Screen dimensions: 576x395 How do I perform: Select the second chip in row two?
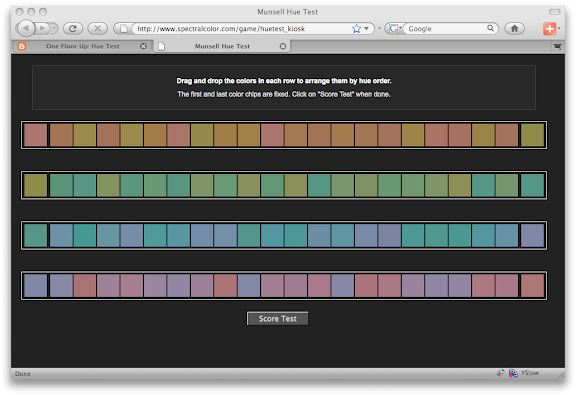pyautogui.click(x=61, y=185)
